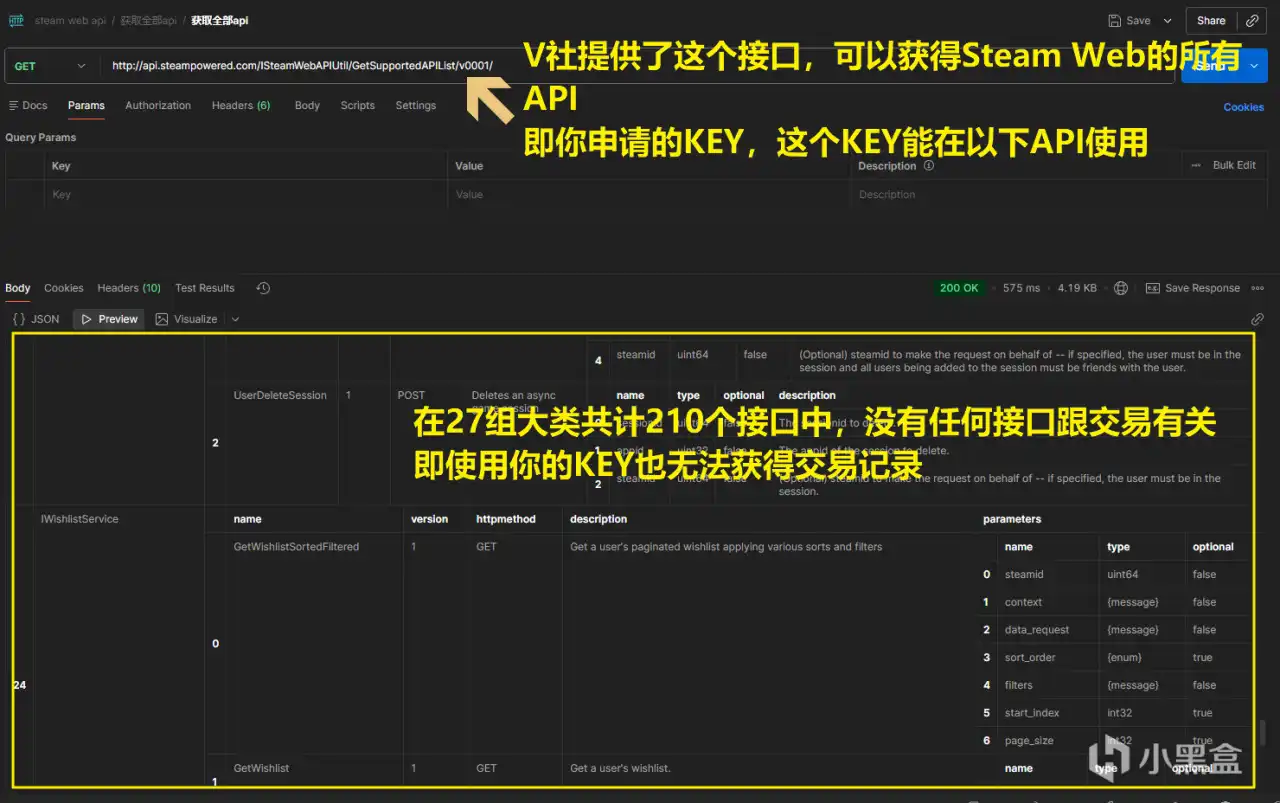Click the 200 OK status indicator
This screenshot has width=1280, height=803.
point(959,288)
